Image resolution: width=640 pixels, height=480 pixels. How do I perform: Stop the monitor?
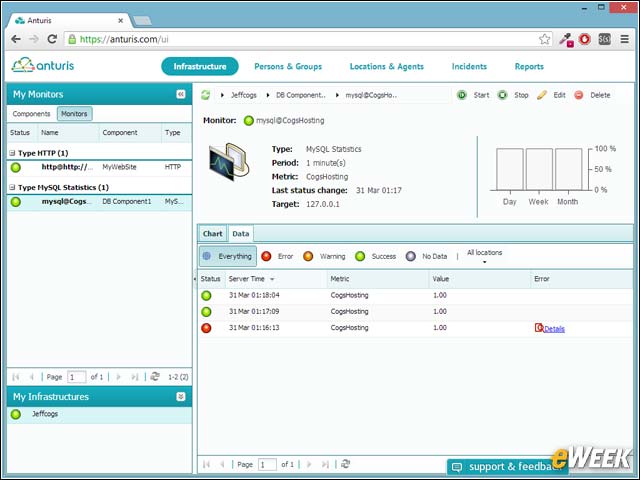(513, 95)
